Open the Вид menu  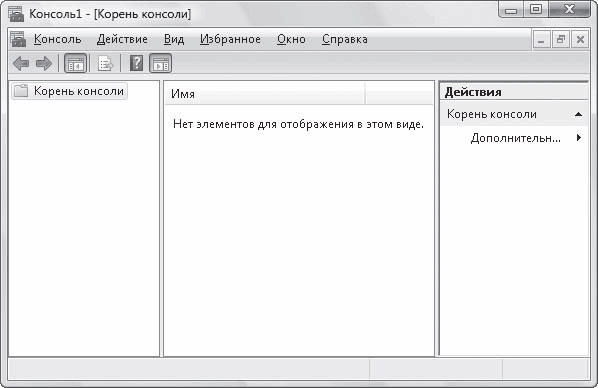click(x=174, y=39)
